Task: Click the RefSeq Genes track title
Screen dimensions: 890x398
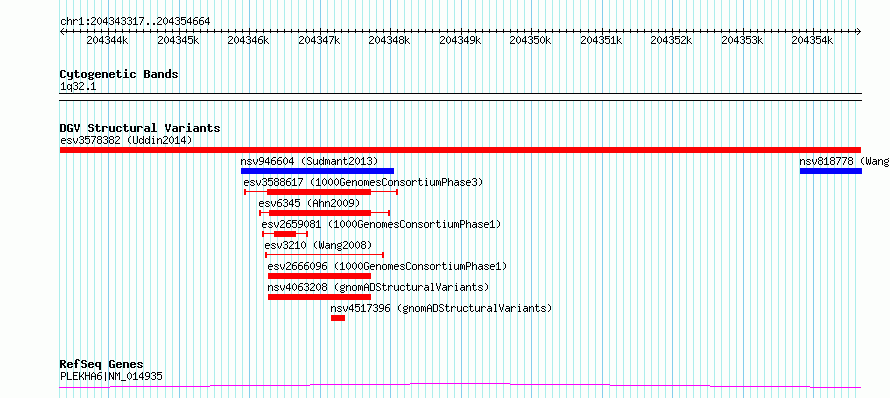Action: point(102,364)
